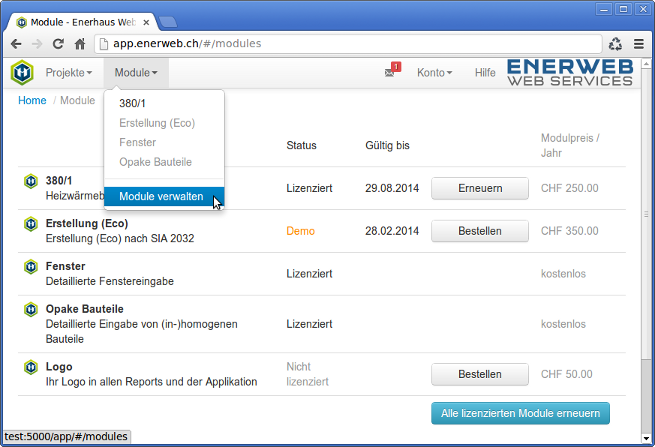This screenshot has width=655, height=447.
Task: Click the Enerweb logo icon in navbar
Action: coord(22,72)
